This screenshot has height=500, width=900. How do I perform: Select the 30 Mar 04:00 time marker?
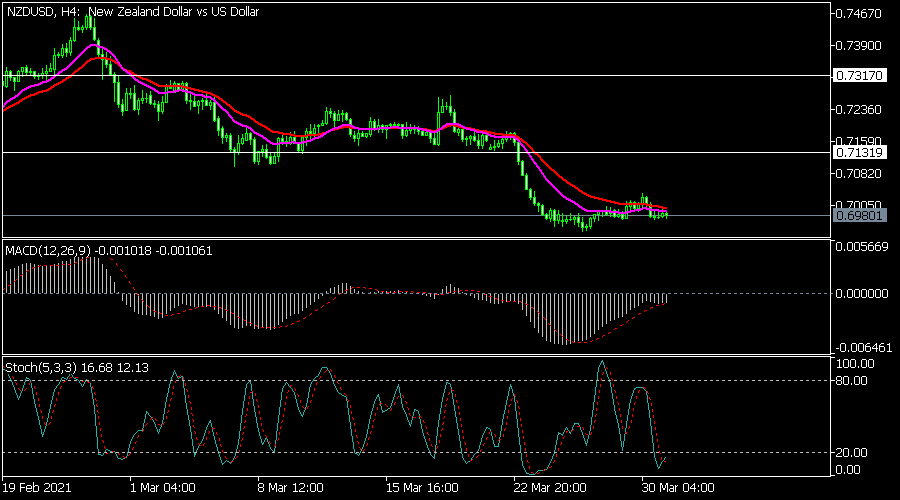677,489
